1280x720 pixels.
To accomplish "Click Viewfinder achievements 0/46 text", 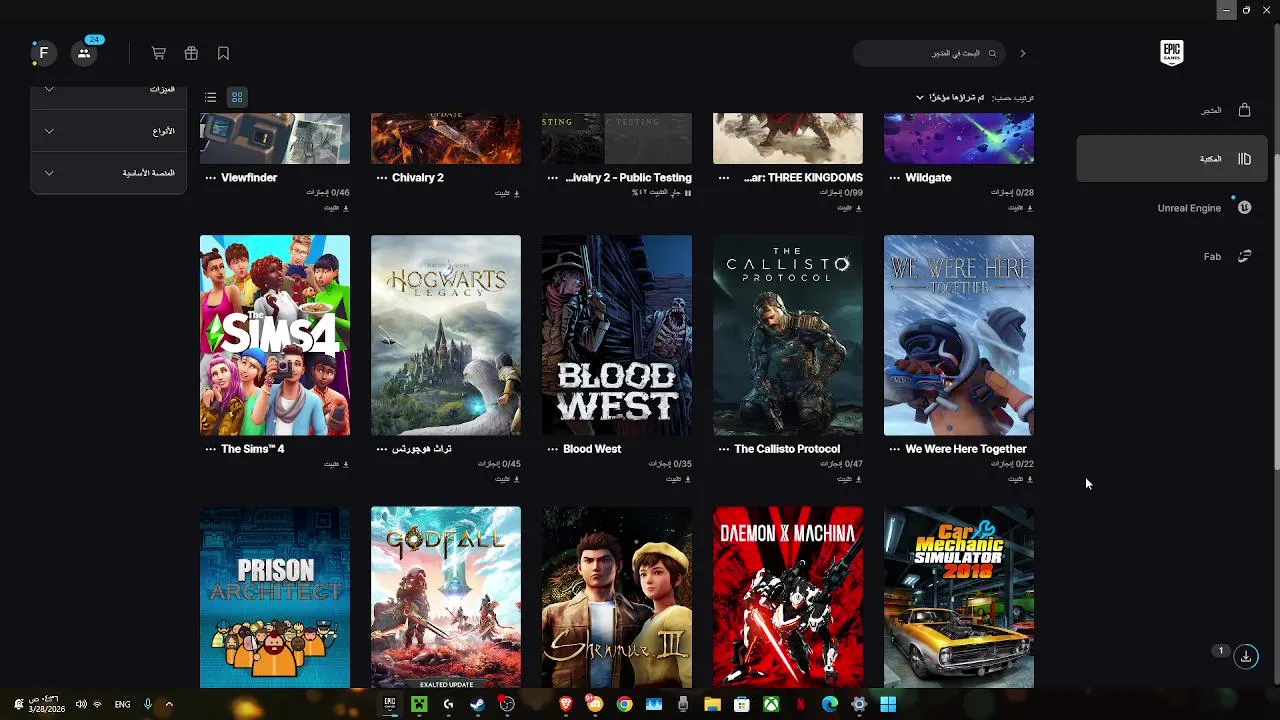I will coord(328,192).
